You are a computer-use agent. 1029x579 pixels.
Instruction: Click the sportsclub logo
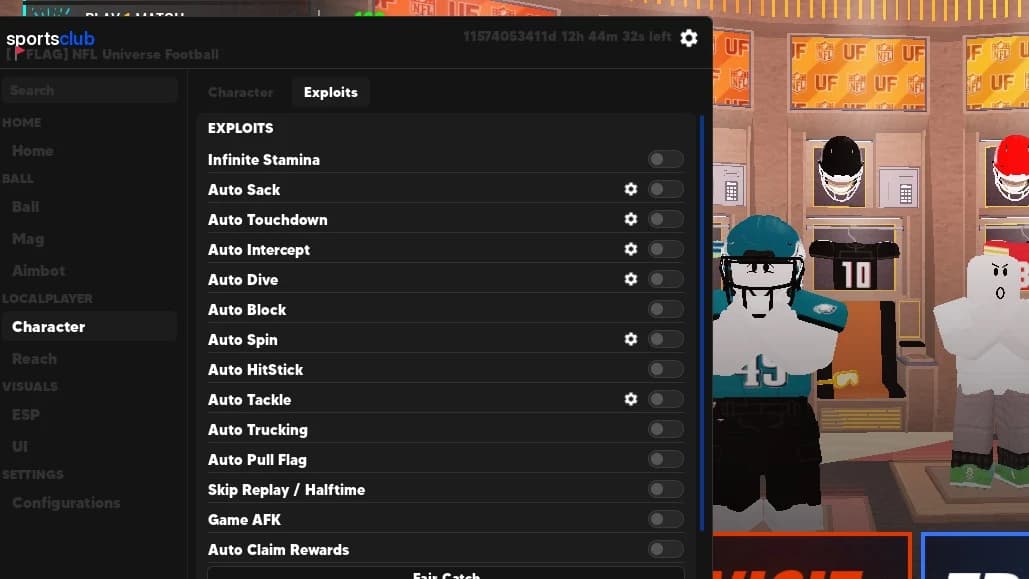tap(51, 39)
